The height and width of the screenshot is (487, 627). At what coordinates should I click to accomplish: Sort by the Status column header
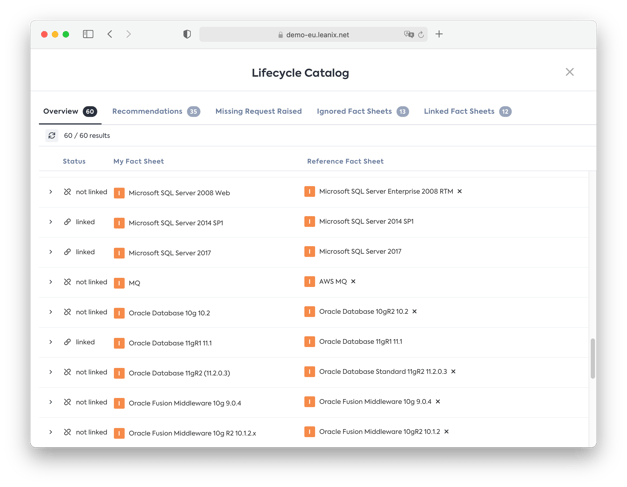click(x=74, y=162)
